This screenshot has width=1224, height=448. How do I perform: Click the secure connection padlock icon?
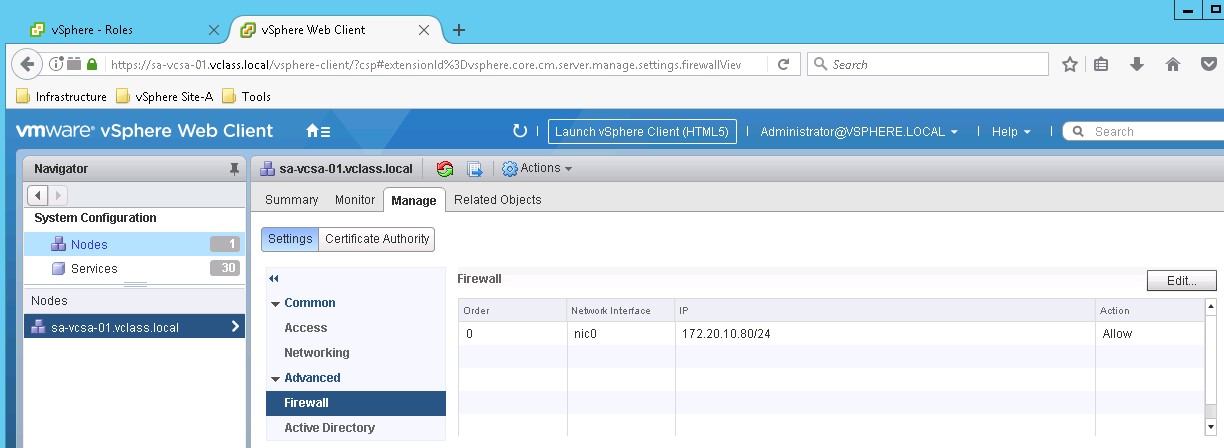tap(92, 64)
